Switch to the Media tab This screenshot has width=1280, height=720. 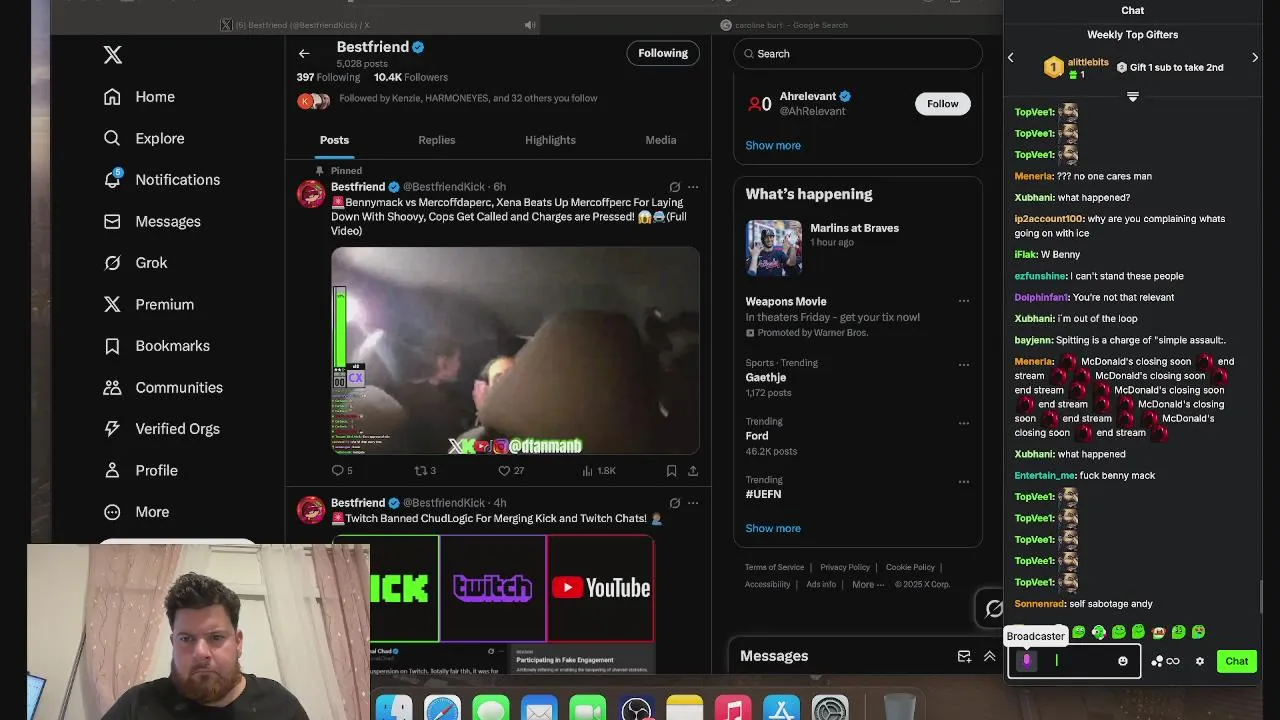coord(661,140)
